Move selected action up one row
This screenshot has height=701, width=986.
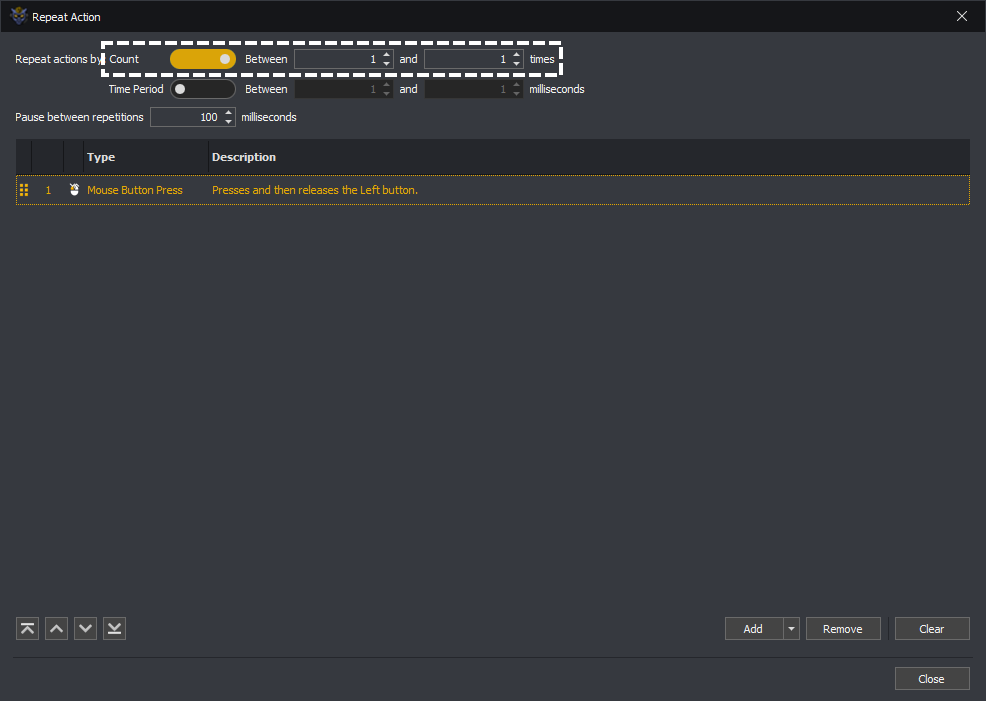(56, 628)
